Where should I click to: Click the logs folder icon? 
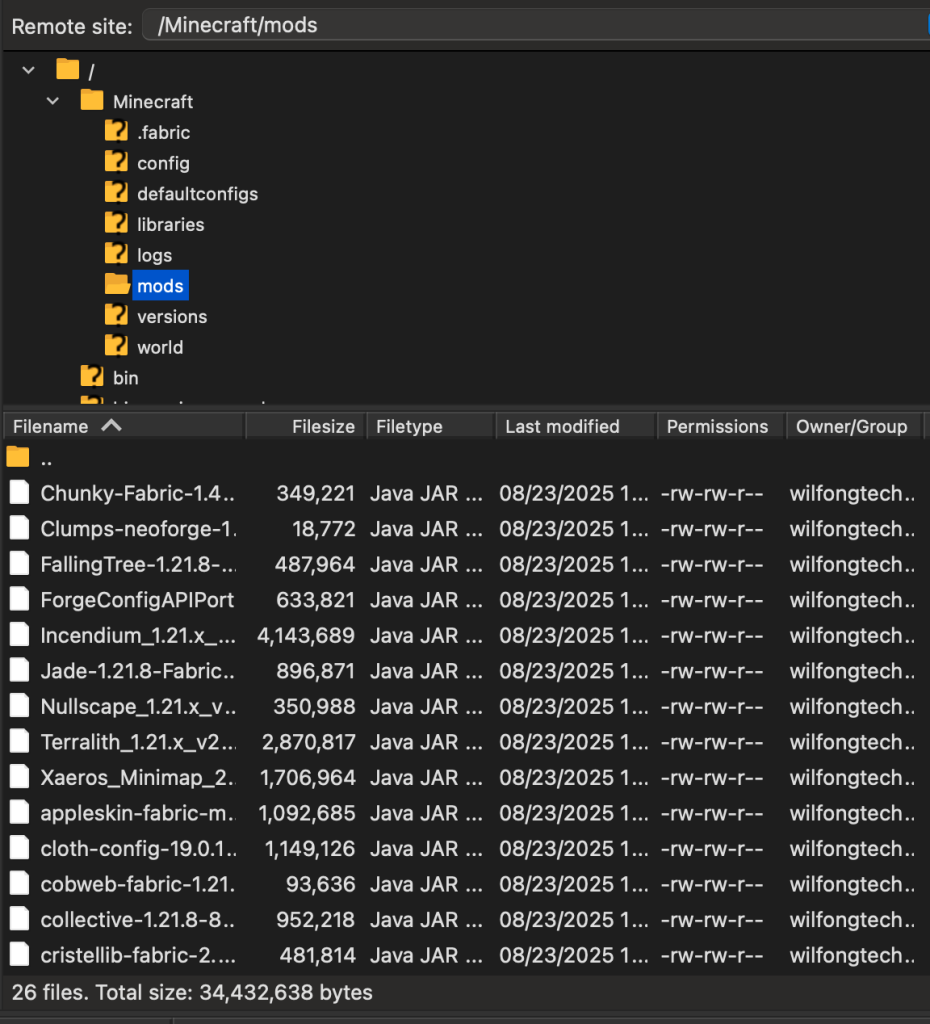pyautogui.click(x=116, y=253)
